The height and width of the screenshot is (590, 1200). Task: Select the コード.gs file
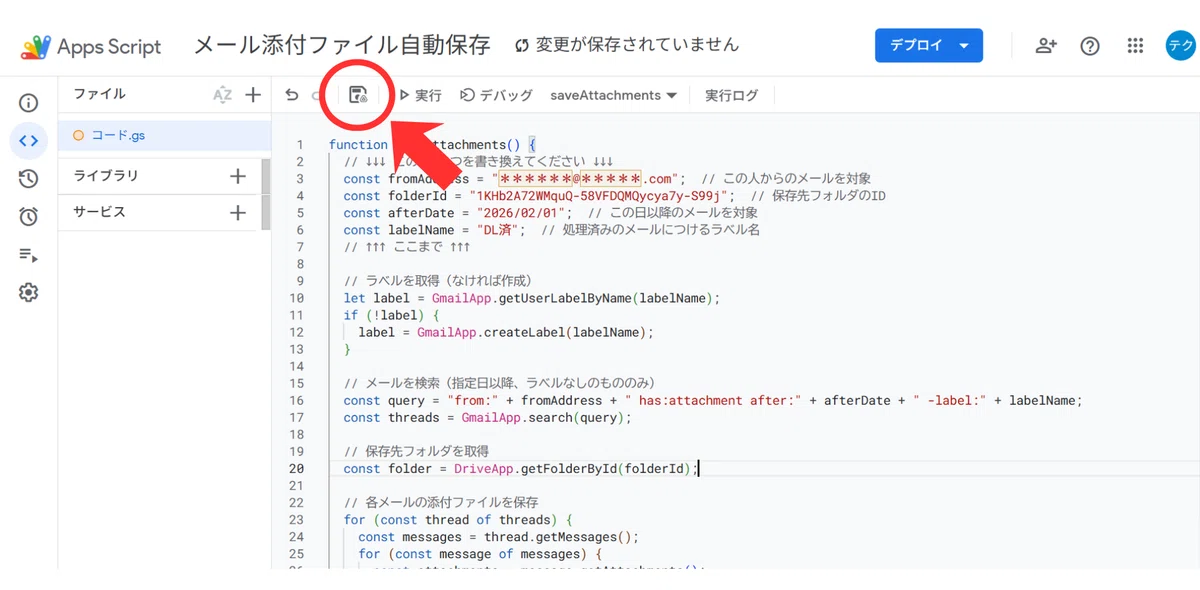pos(165,135)
